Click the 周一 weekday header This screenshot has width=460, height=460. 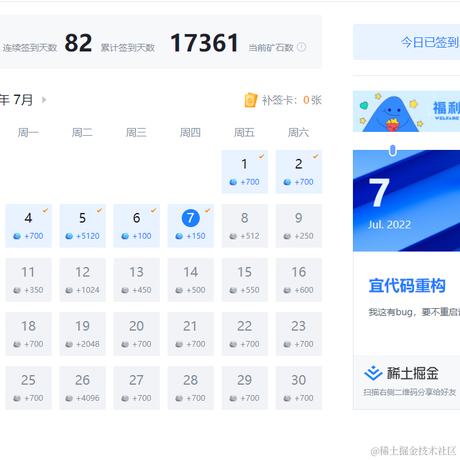point(28,133)
